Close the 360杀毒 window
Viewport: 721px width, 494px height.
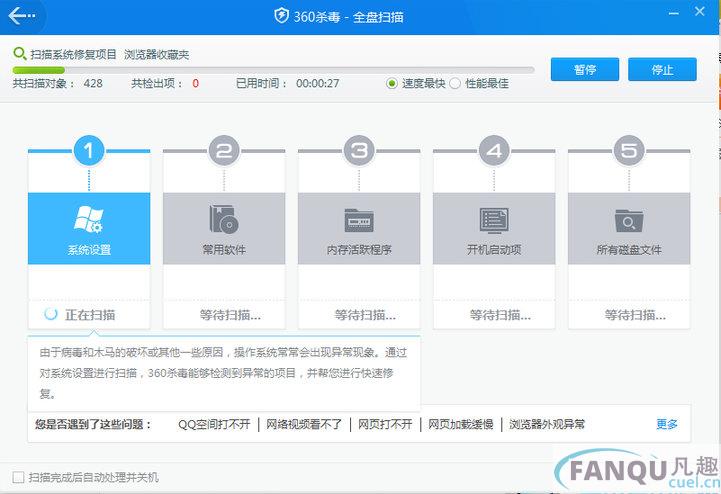click(x=700, y=11)
